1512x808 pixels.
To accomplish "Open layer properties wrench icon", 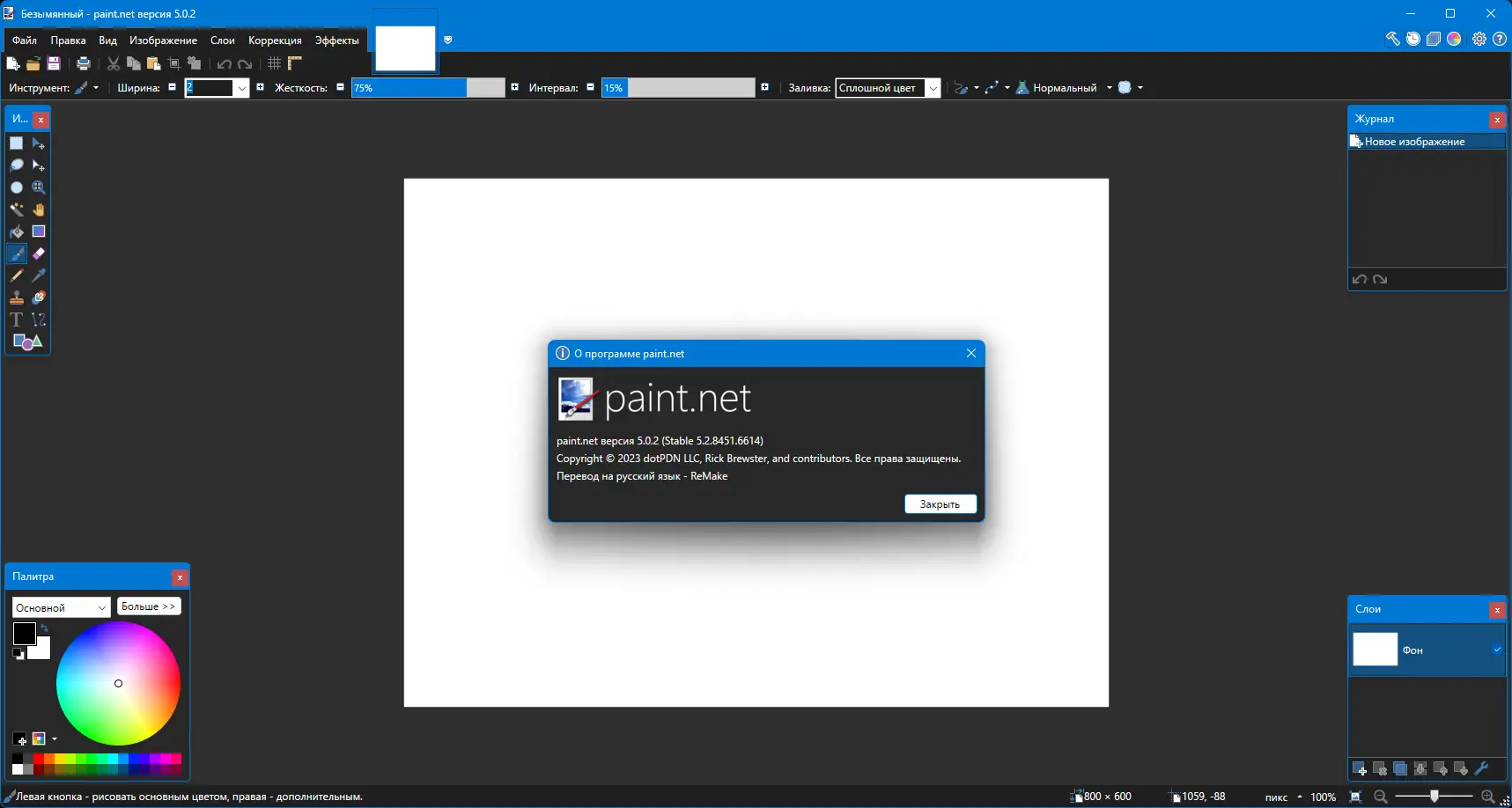I will [1481, 769].
